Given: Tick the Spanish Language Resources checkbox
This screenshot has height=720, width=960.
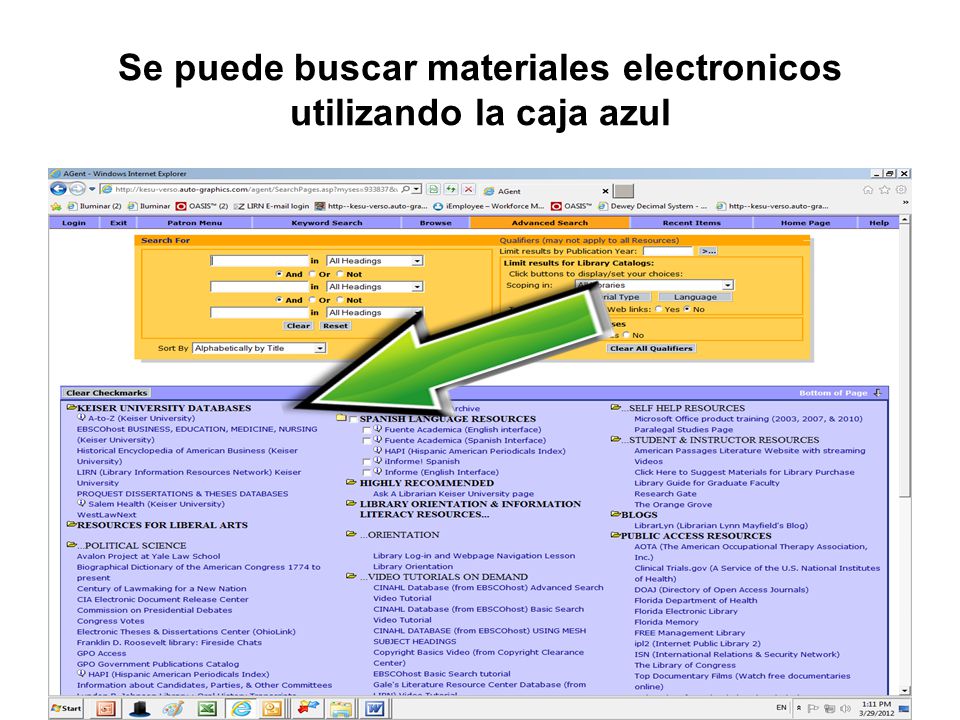Looking at the screenshot, I should pyautogui.click(x=353, y=419).
